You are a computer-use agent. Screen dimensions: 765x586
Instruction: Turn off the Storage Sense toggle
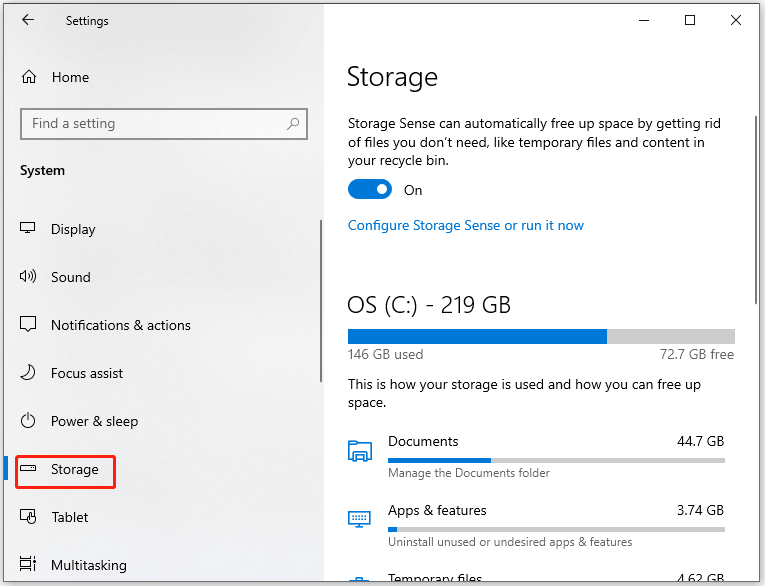(x=370, y=189)
